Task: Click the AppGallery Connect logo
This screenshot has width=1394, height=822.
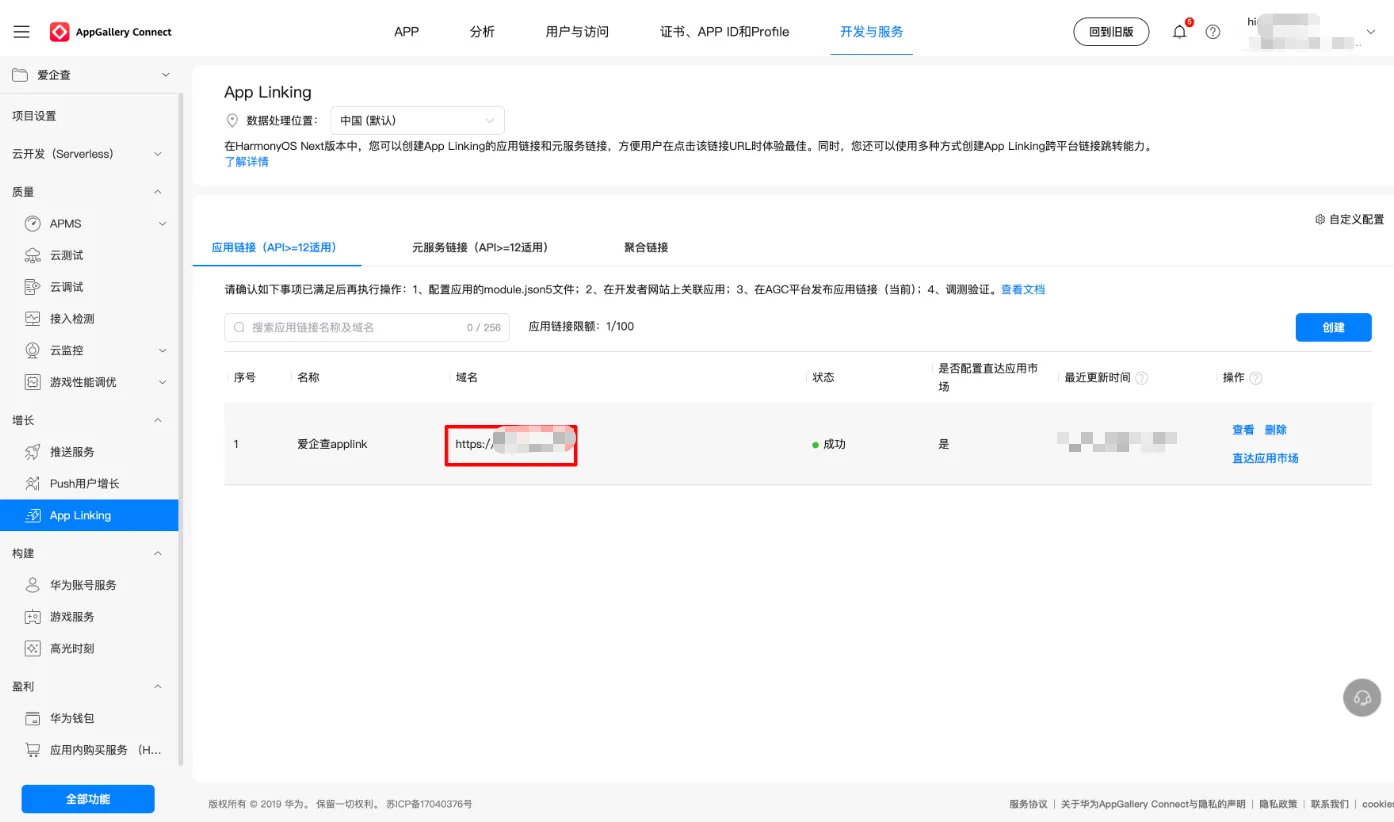Action: tap(111, 32)
